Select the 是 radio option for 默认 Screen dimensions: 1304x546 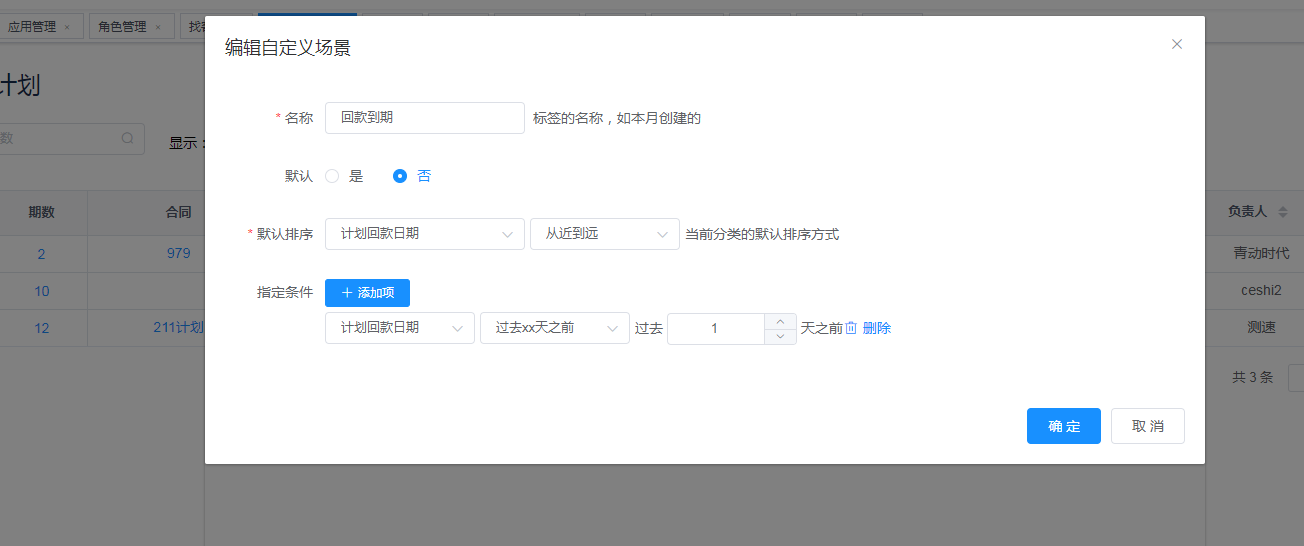333,176
